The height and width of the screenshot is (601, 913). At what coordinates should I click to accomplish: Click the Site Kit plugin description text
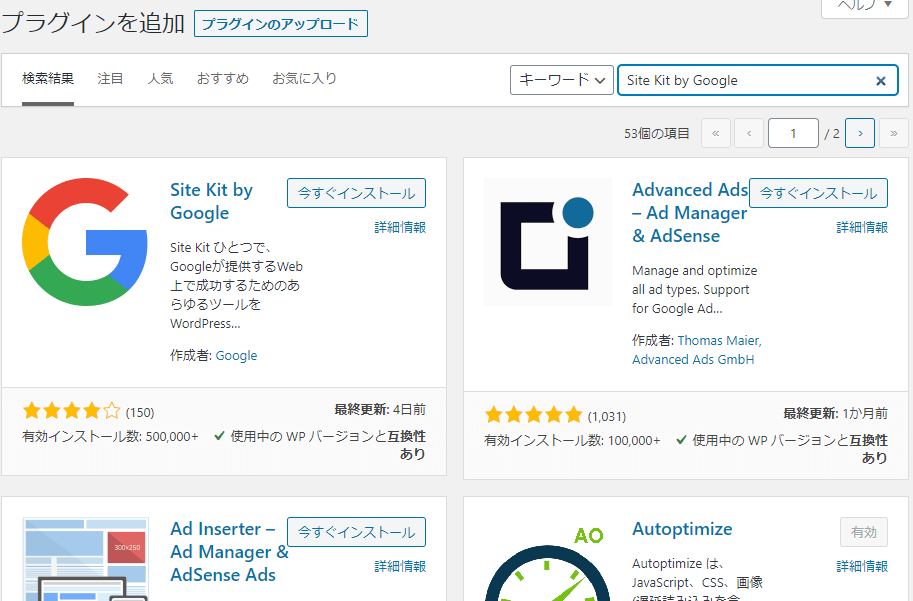coord(236,285)
